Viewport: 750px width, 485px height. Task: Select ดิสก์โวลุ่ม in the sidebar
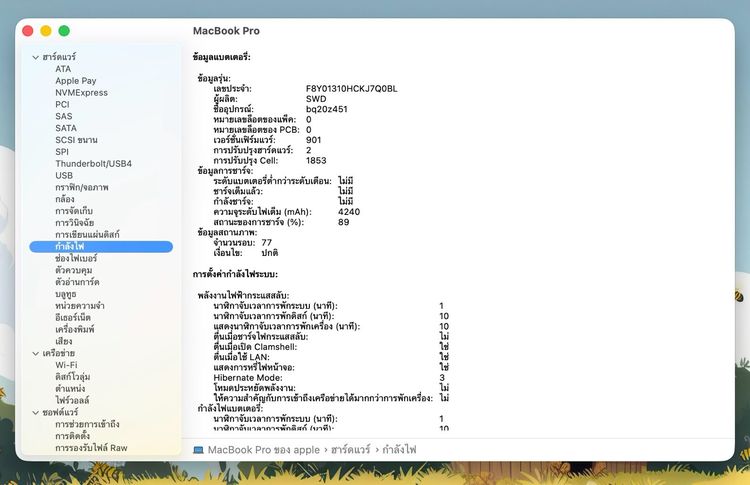[73, 377]
